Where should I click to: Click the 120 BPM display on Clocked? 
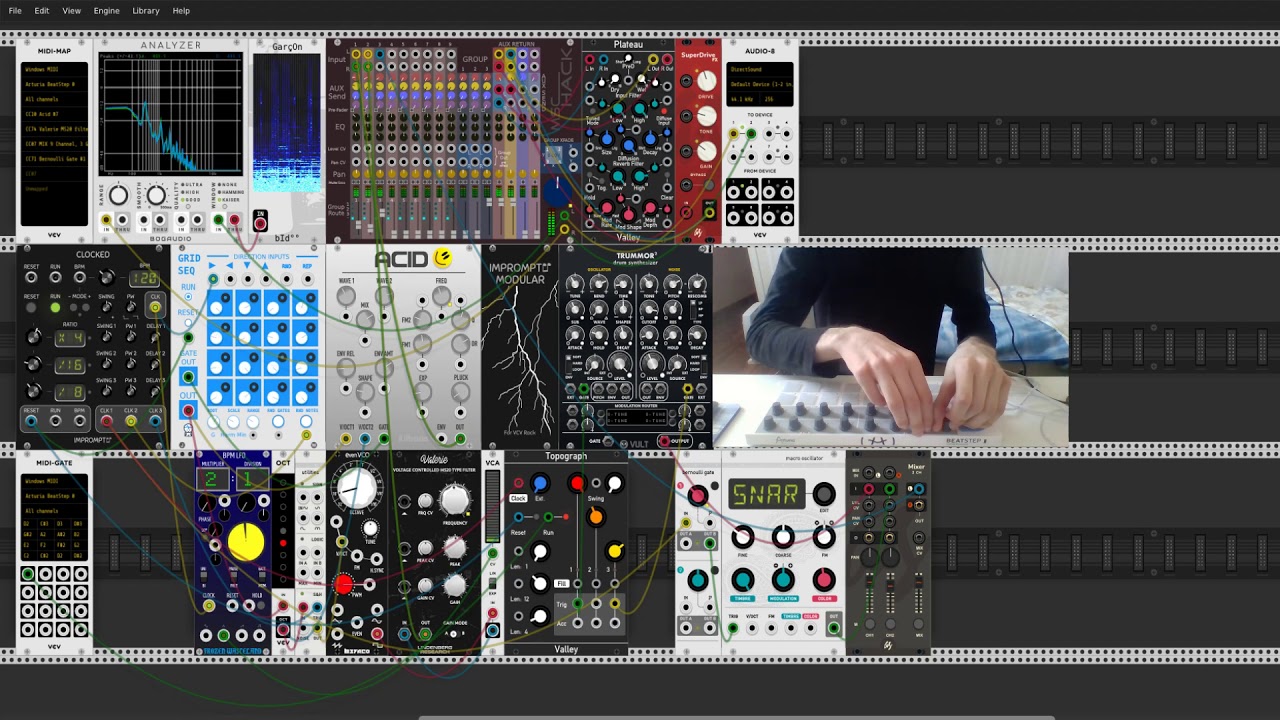145,278
